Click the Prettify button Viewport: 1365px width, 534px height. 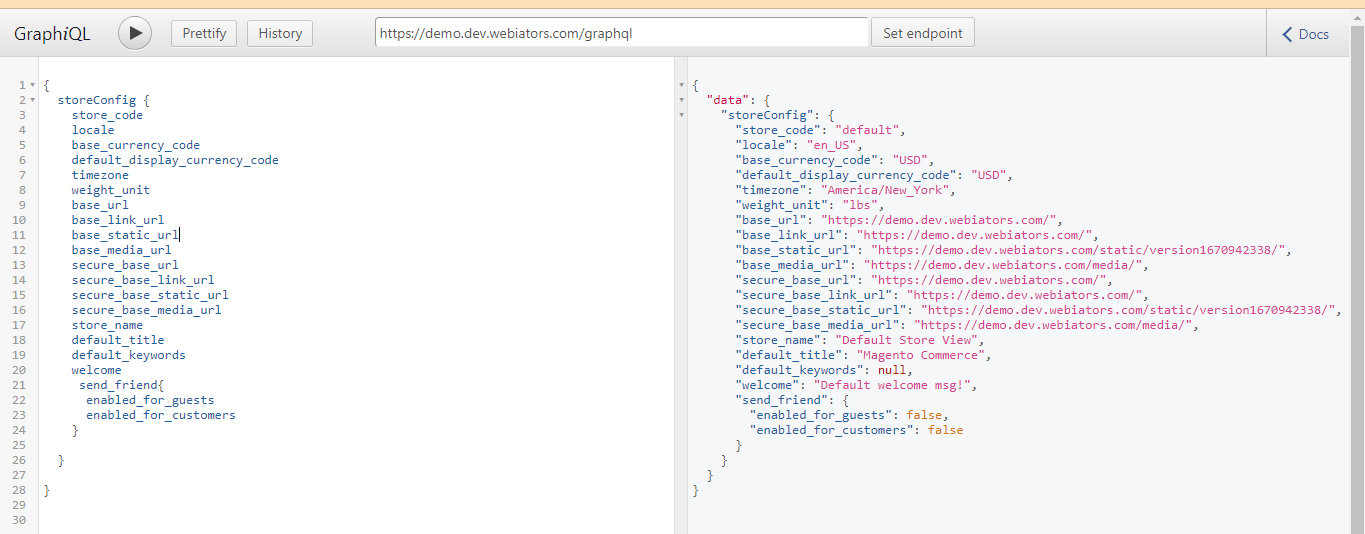pos(205,33)
